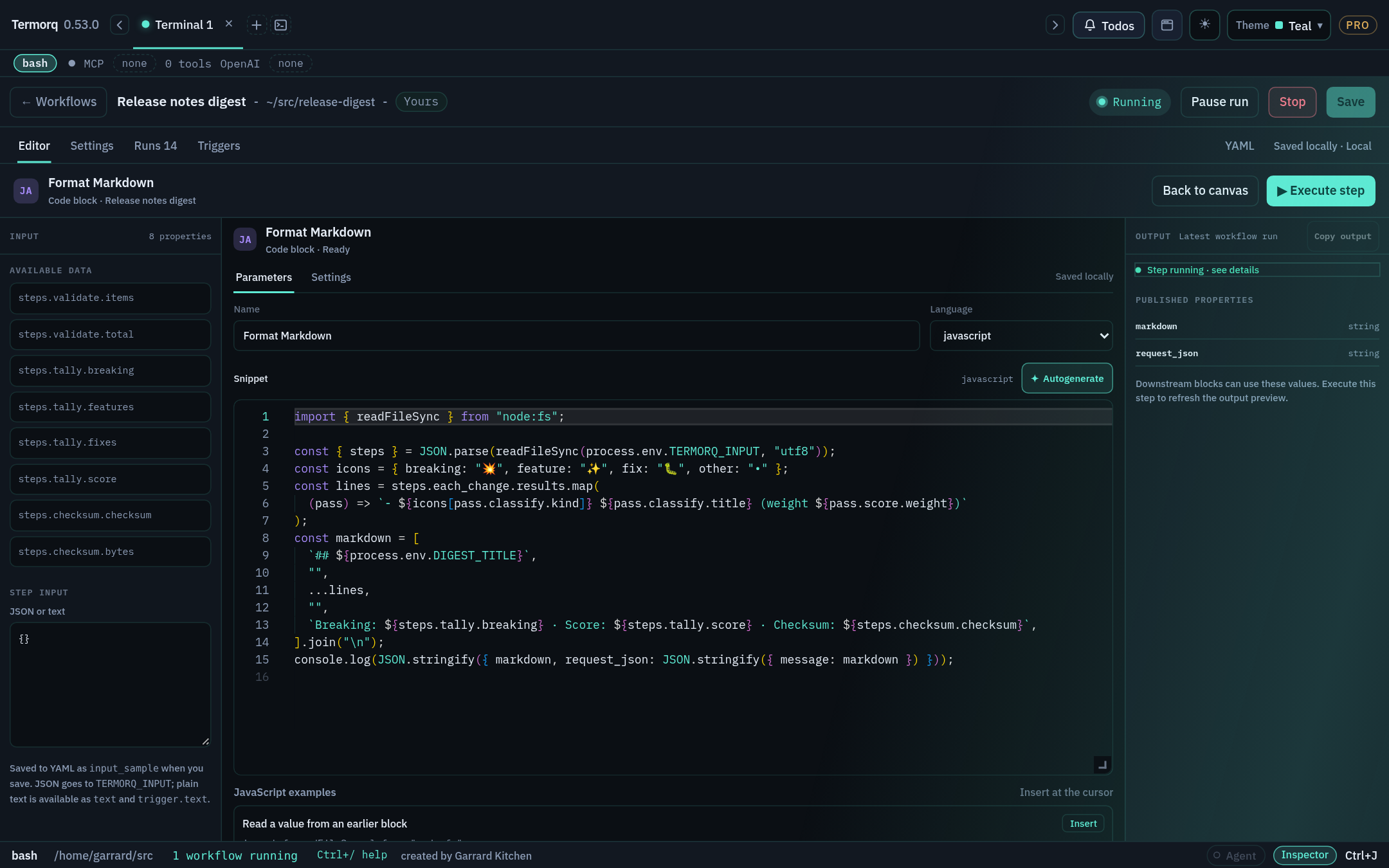
Task: Copy output in the Output panel
Action: (x=1343, y=237)
